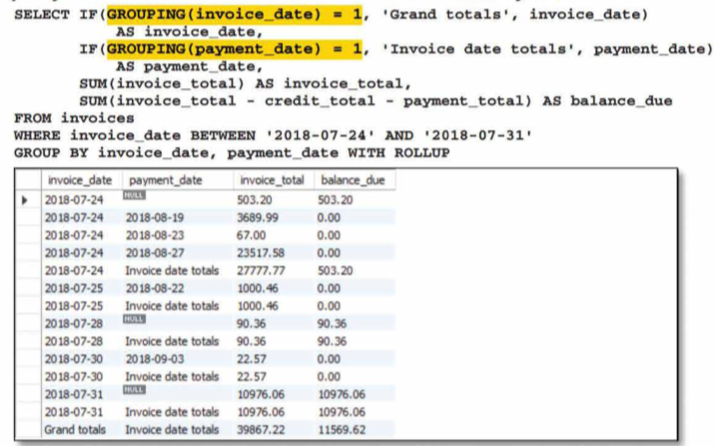Click the 67.00 invoice total cell
The image size is (717, 446).
pos(253,235)
